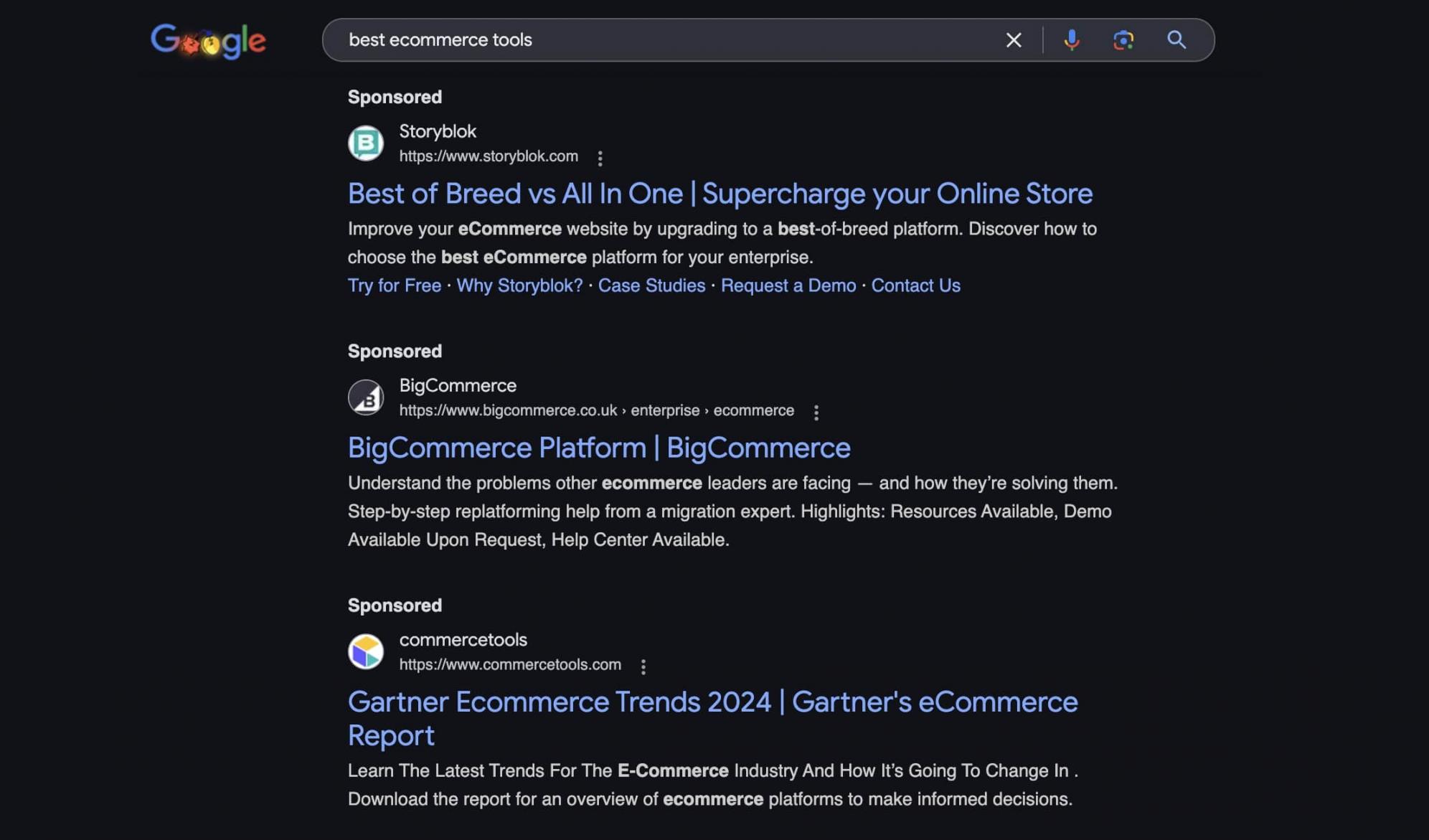This screenshot has height=840, width=1429.
Task: Open three-dot menu beside commercetools.com URL
Action: 643,666
